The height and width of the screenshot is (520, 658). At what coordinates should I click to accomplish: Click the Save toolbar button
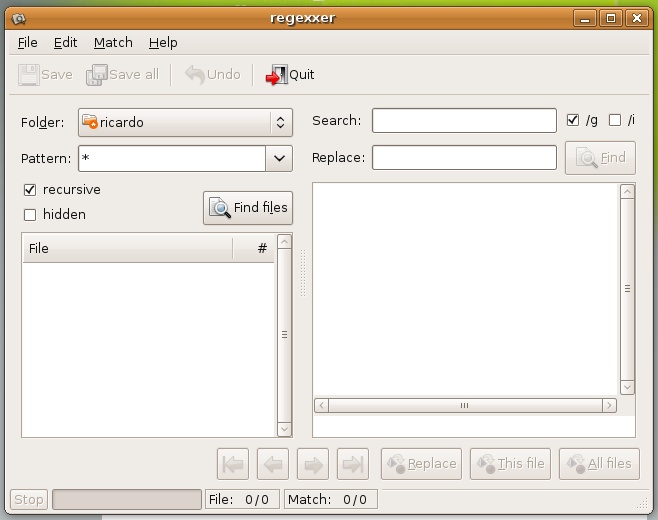tap(45, 75)
